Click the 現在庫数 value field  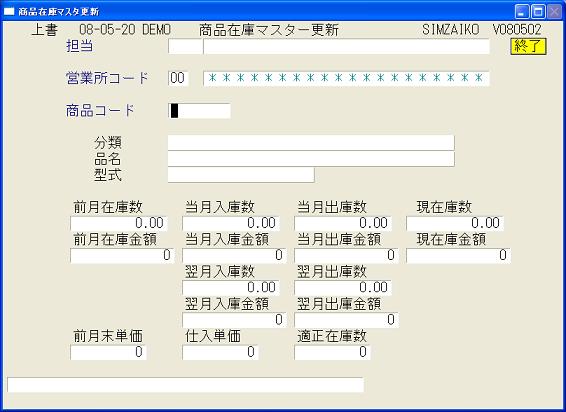coord(455,223)
